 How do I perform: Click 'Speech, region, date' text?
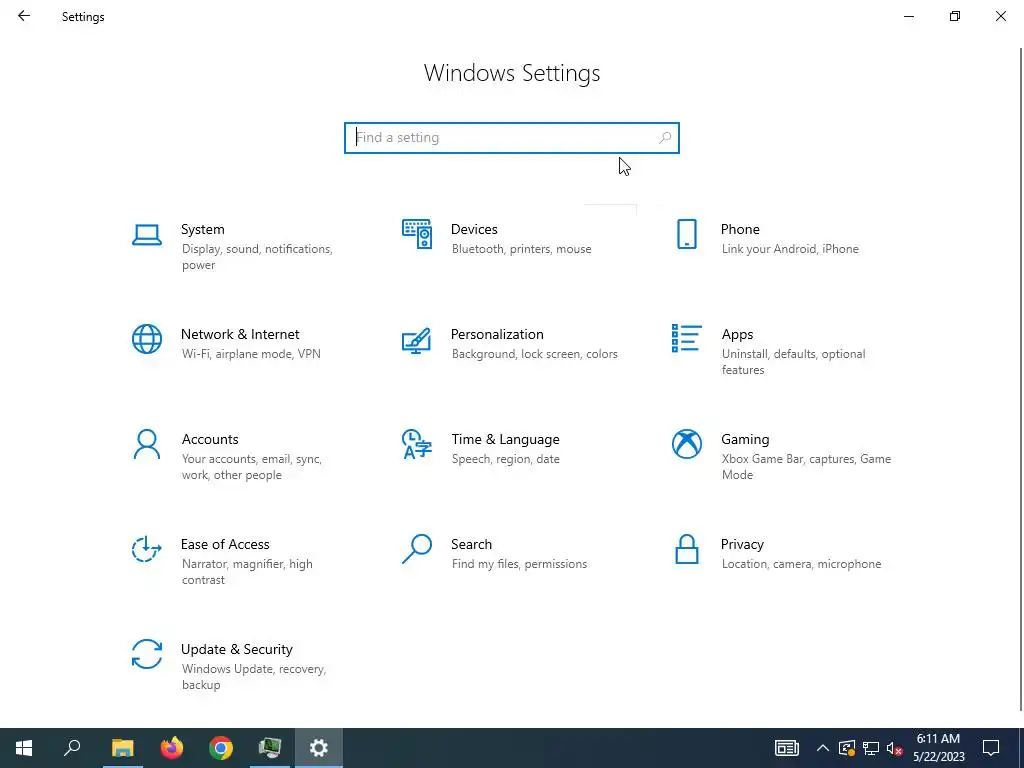point(505,459)
